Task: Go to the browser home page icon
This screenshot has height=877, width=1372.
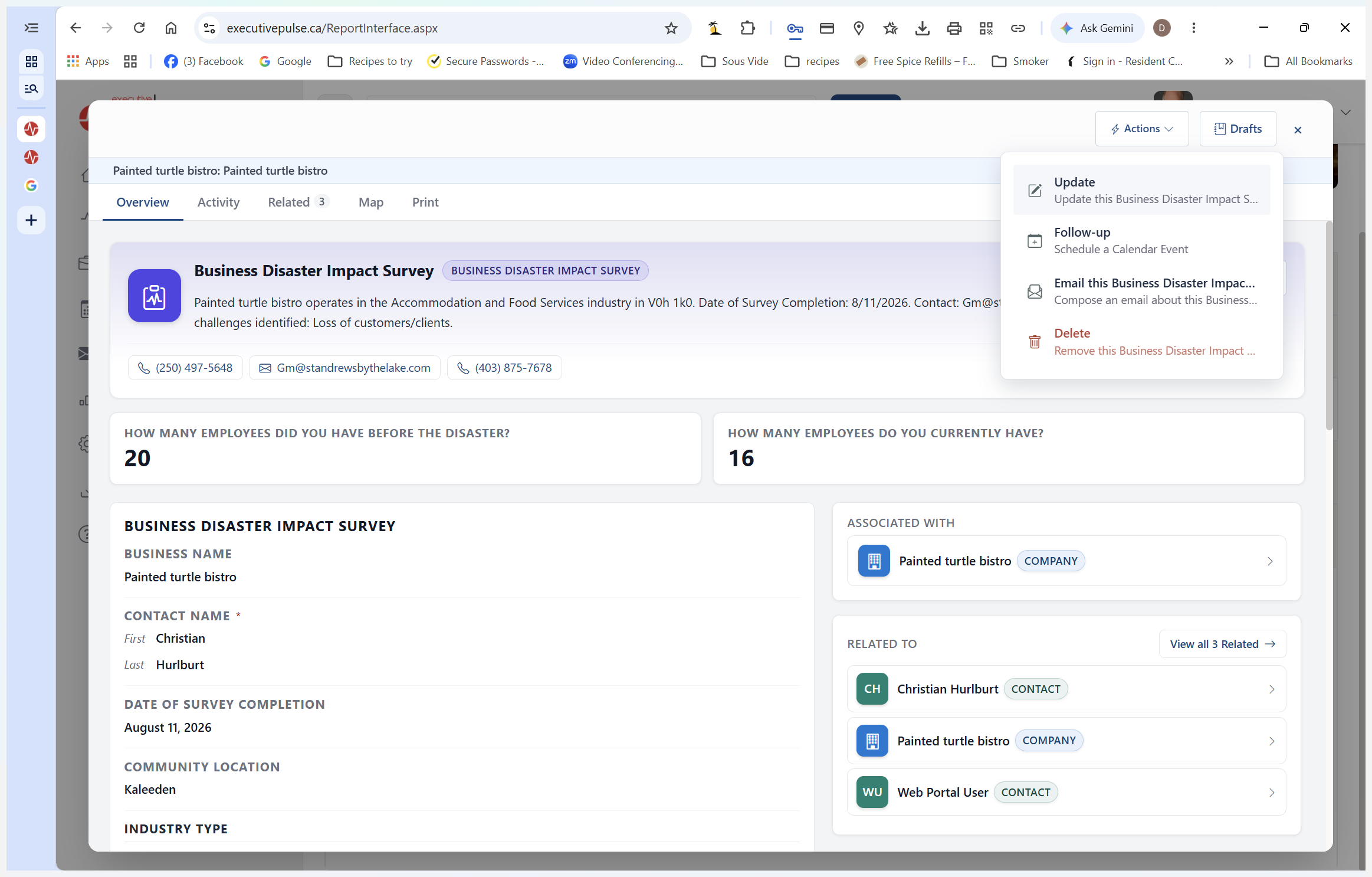Action: point(171,28)
